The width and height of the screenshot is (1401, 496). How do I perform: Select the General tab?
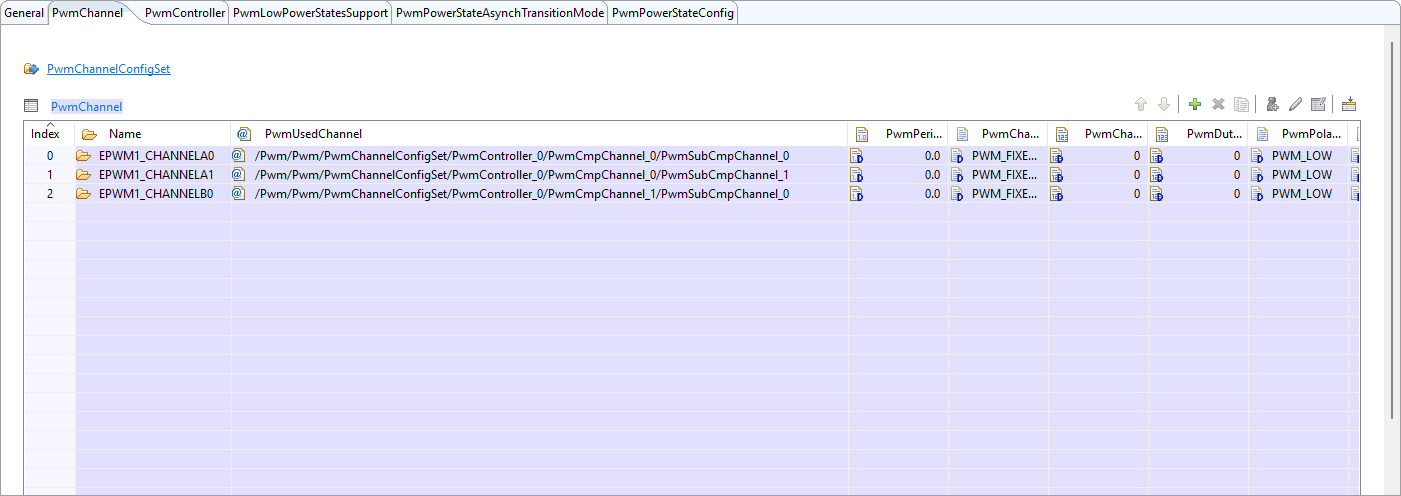click(24, 13)
